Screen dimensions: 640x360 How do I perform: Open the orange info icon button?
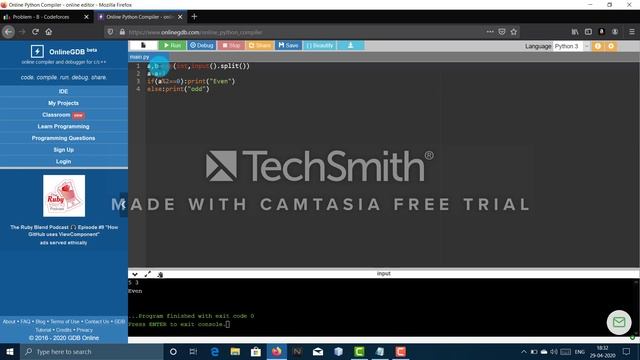click(598, 46)
